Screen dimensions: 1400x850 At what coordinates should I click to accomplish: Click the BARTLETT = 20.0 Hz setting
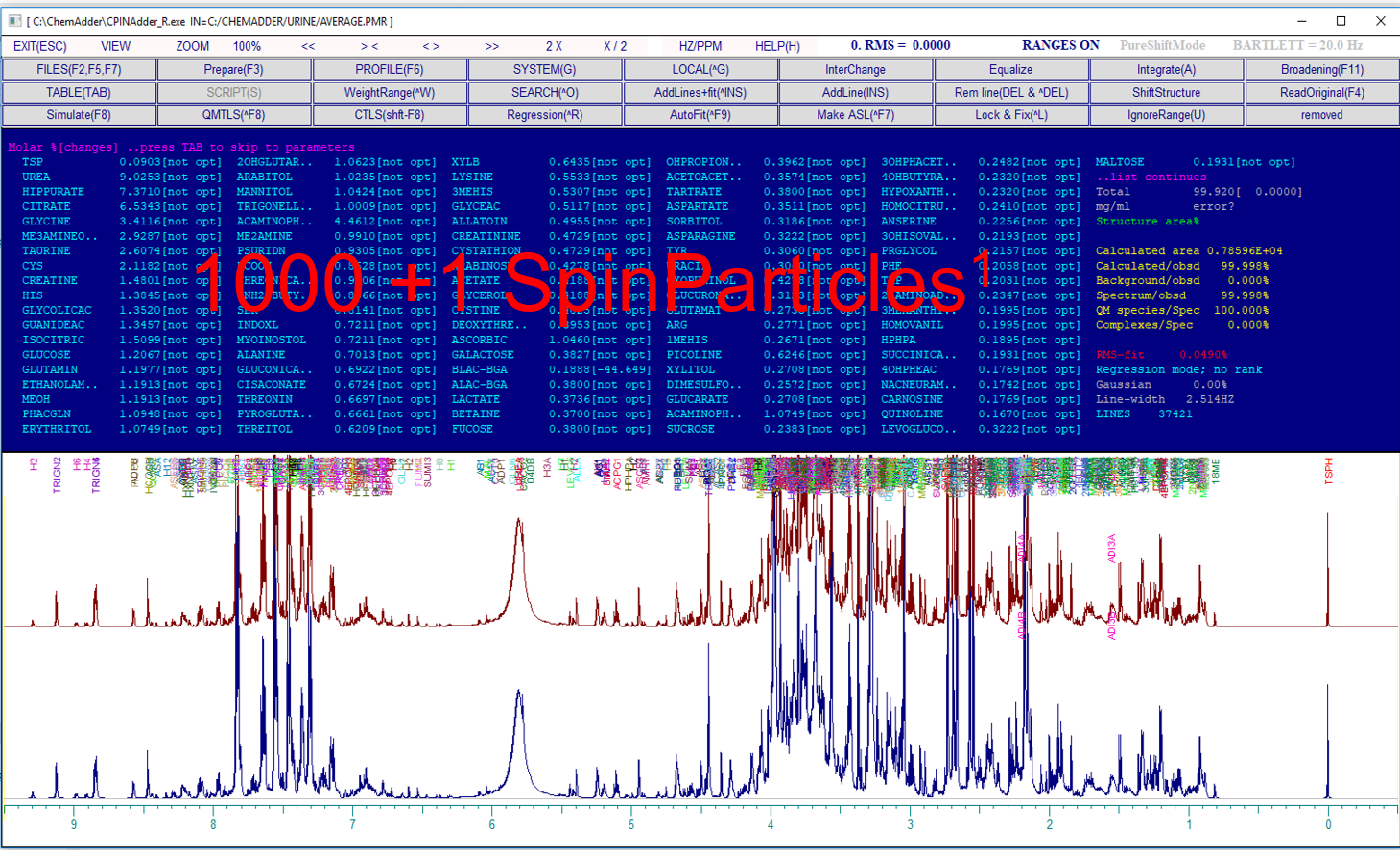click(x=1297, y=45)
